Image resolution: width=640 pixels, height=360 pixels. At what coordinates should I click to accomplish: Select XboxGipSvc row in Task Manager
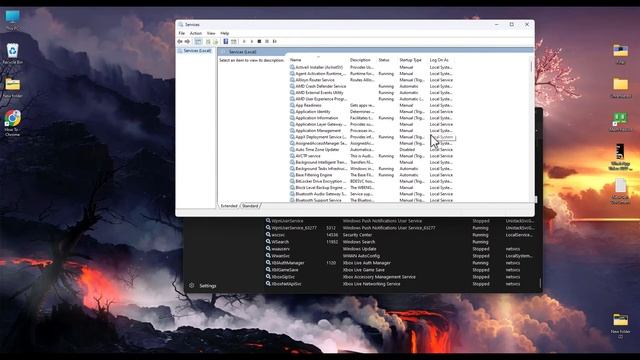tap(401, 276)
